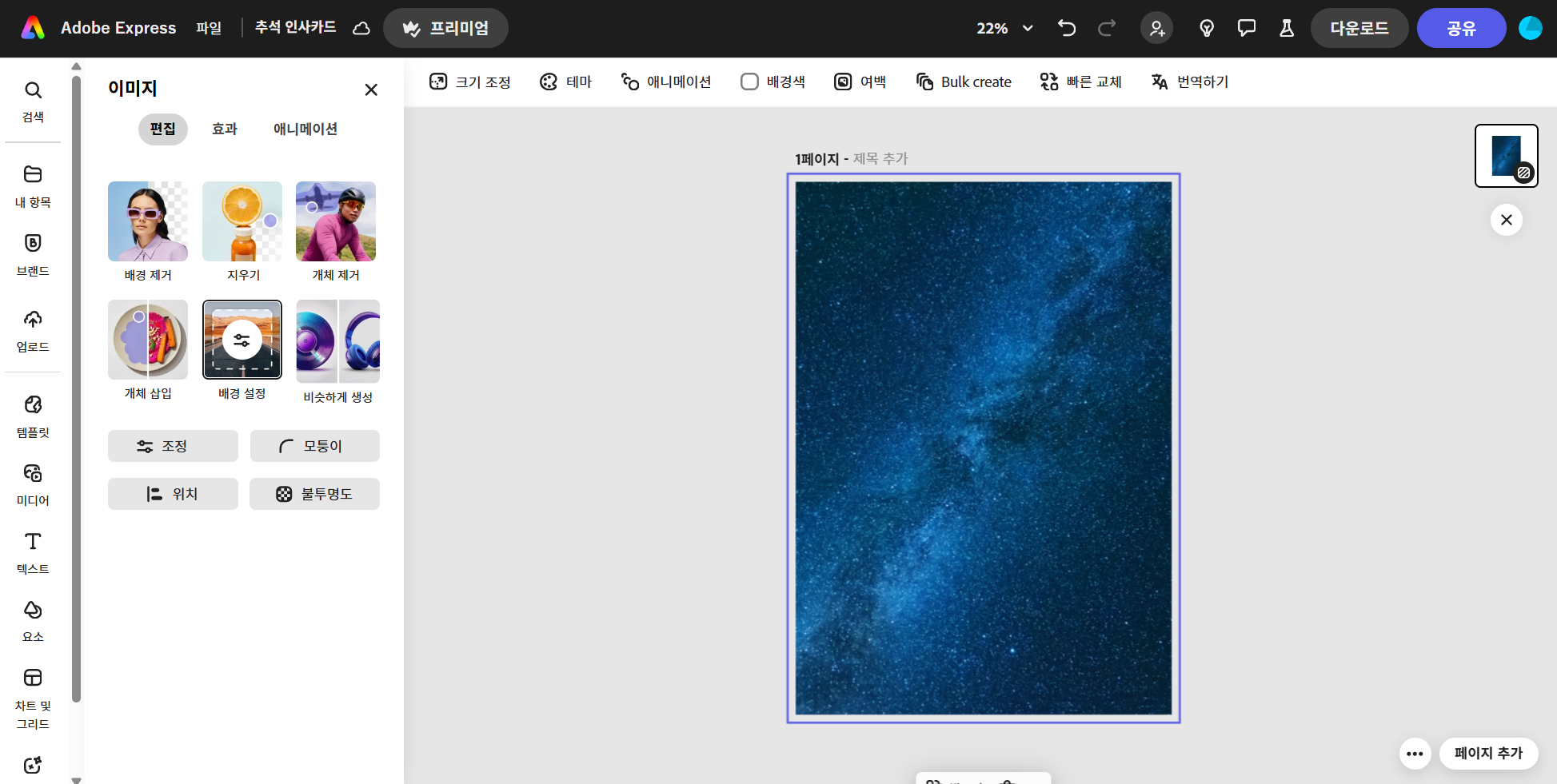Open the three-dot more options button
Viewport: 1557px width, 784px height.
coord(1415,754)
